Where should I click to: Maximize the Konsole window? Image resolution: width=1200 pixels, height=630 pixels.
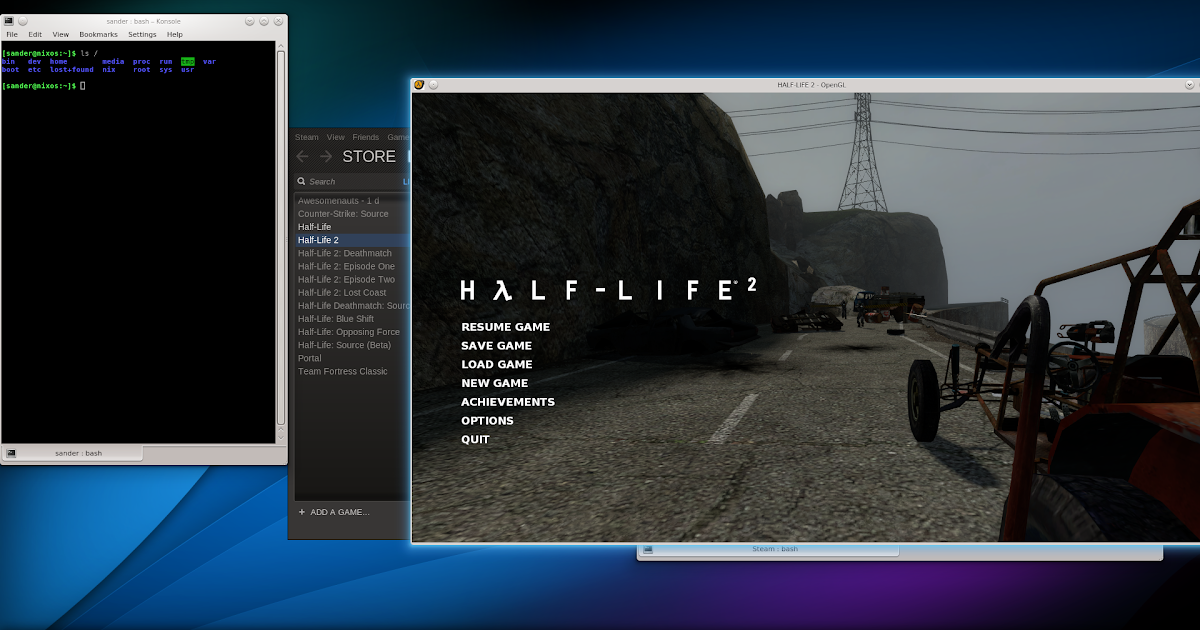click(x=263, y=21)
